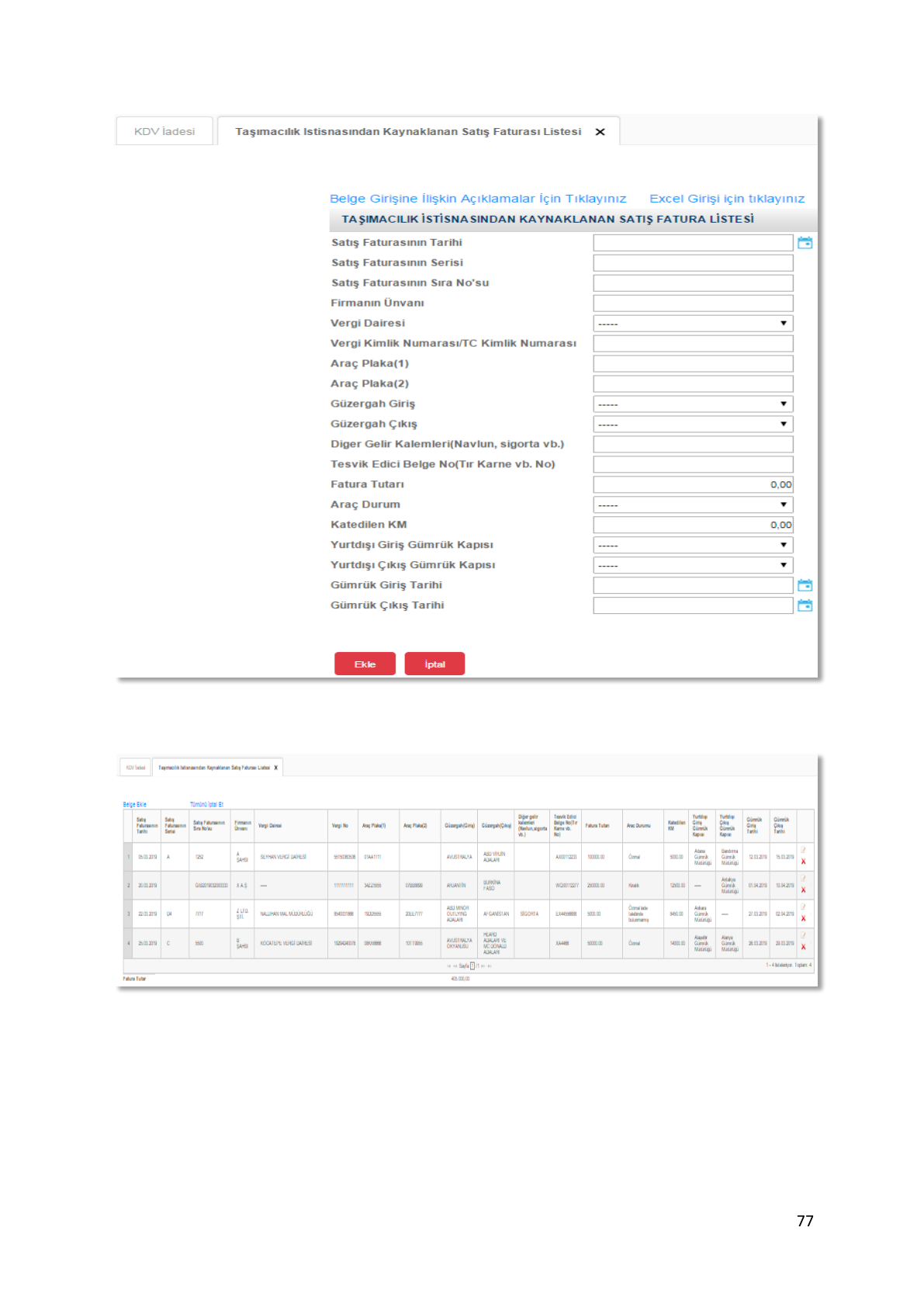Delete table row 2 with red X
Viewport: 924px width, 1307px height.
803,890
